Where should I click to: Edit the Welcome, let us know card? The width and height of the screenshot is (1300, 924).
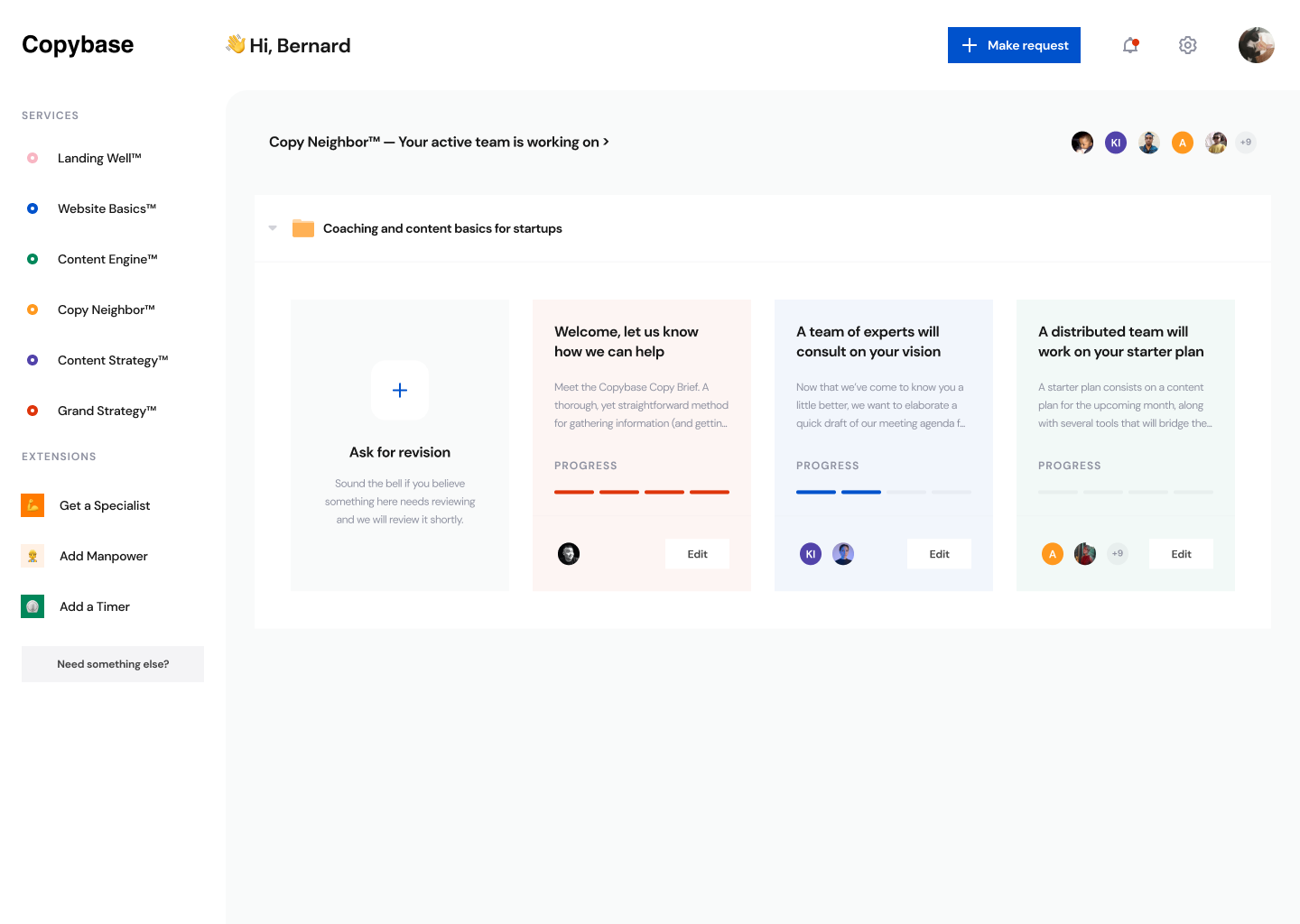(x=697, y=554)
